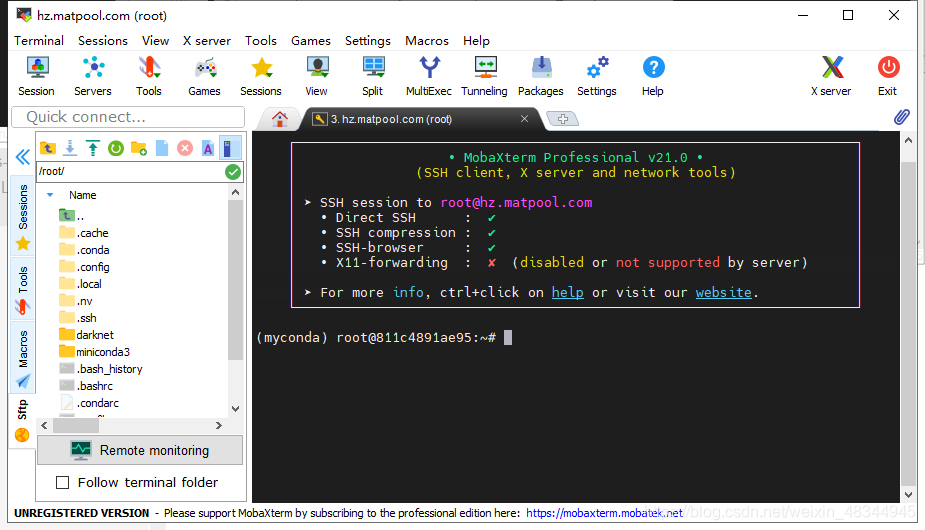Image resolution: width=925 pixels, height=530 pixels.
Task: Close the hz.matpool.com session tab
Action: tap(524, 119)
